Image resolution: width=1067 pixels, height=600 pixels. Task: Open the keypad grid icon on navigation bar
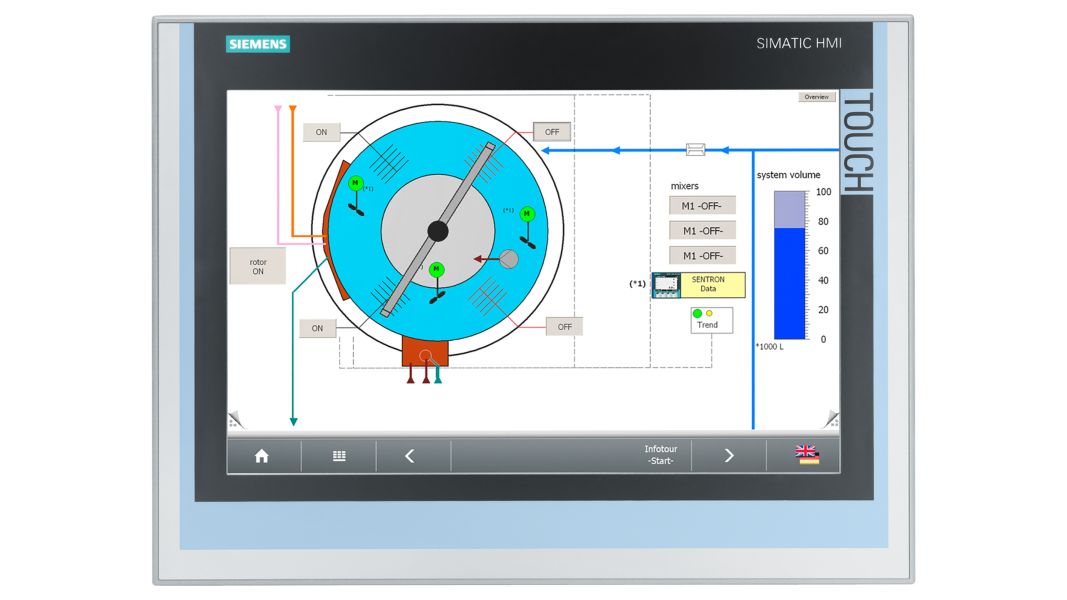click(338, 456)
